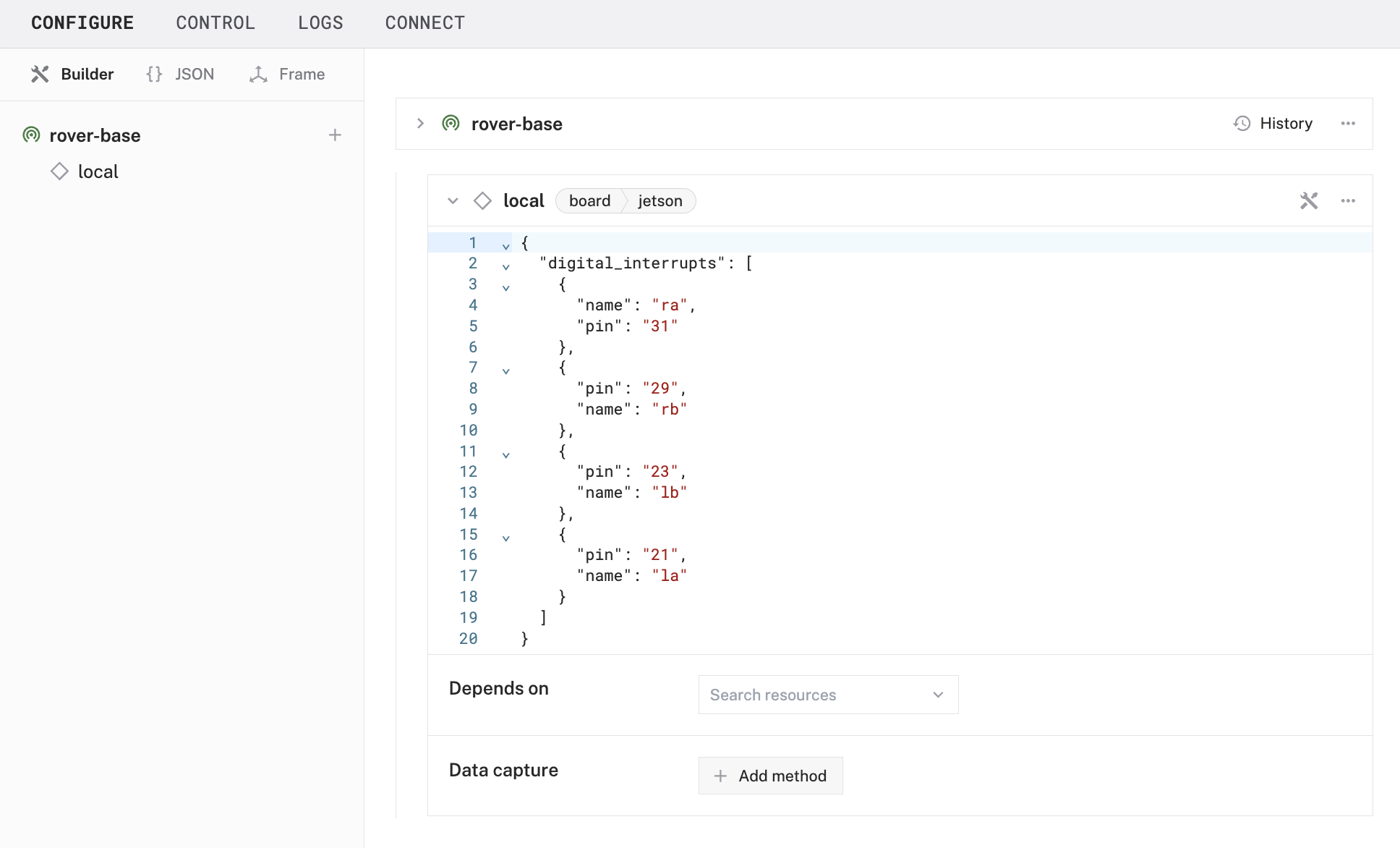Click the rover-base machine icon in sidebar
This screenshot has width=1400, height=848.
pyautogui.click(x=31, y=135)
